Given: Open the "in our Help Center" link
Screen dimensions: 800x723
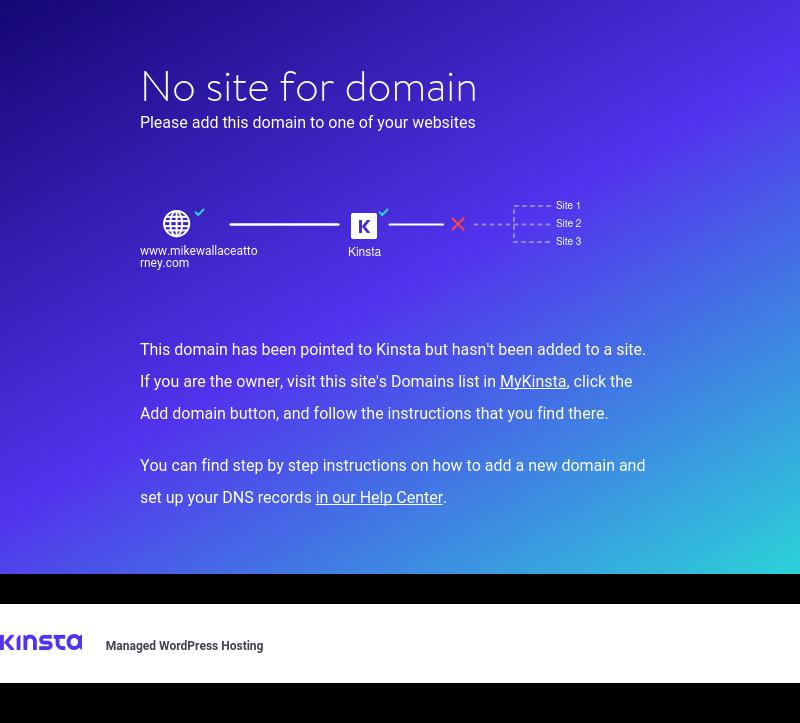Looking at the screenshot, I should click(379, 498).
